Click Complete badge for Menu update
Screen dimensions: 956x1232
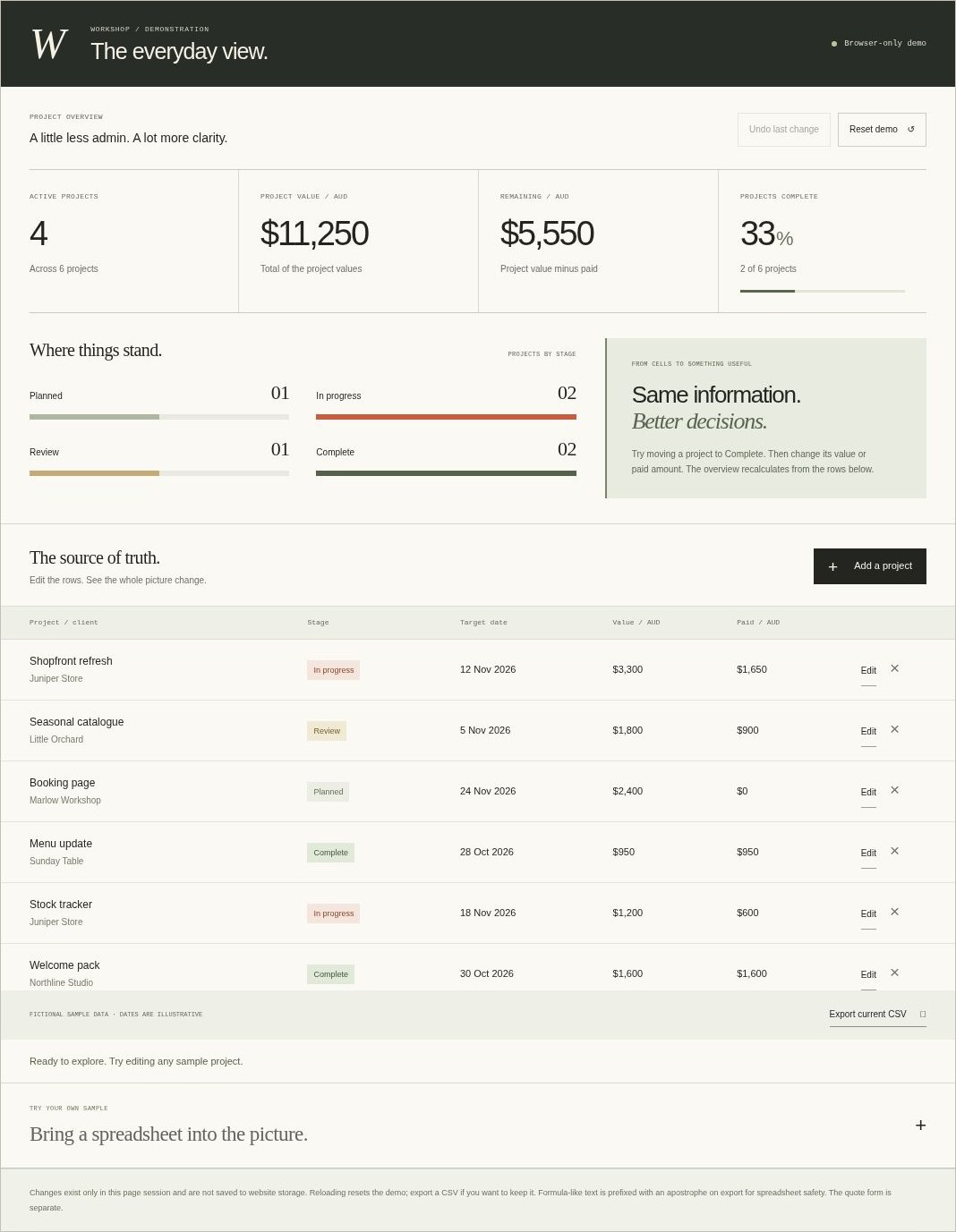(x=330, y=853)
